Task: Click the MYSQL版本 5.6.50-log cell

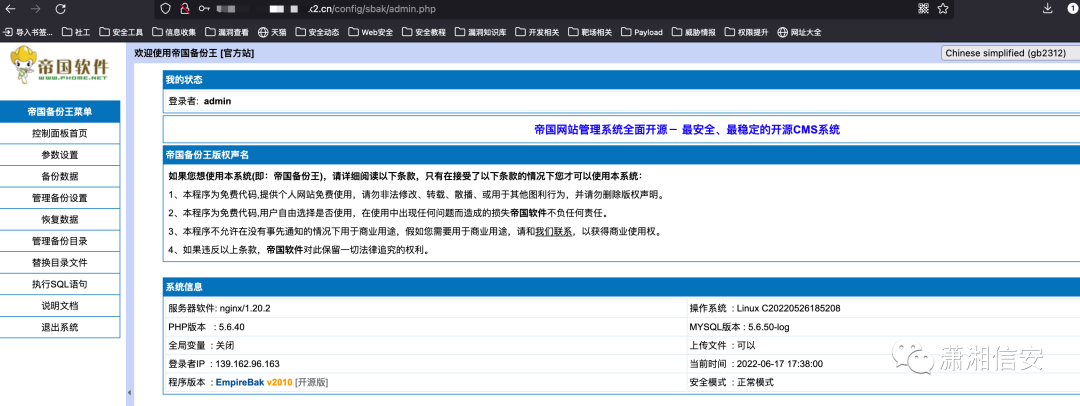Action: 883,327
